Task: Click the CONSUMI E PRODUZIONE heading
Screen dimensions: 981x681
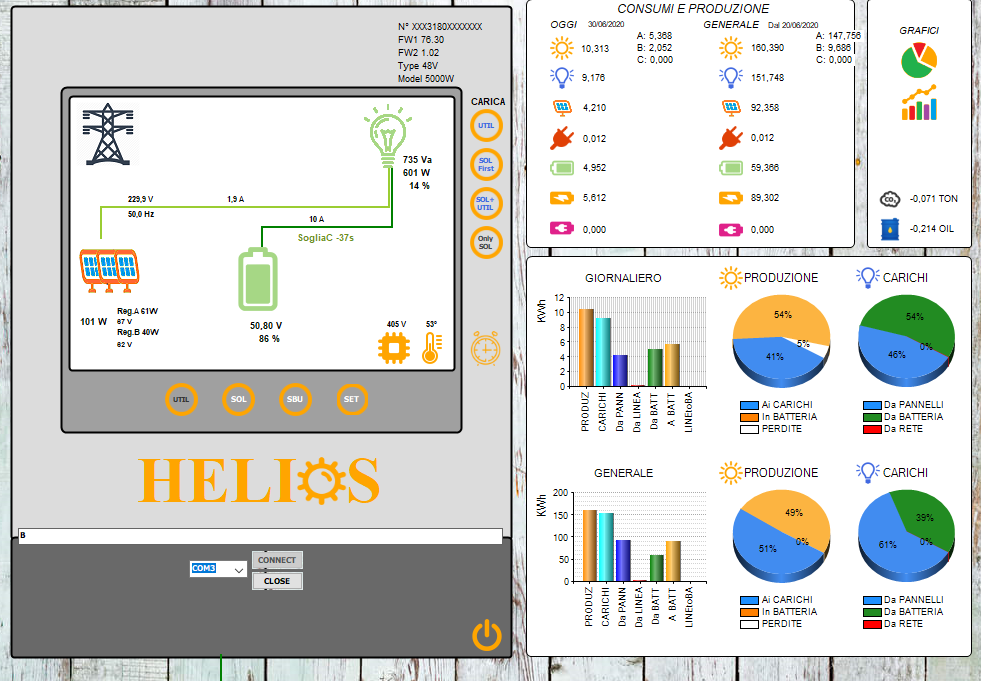Action: (693, 9)
